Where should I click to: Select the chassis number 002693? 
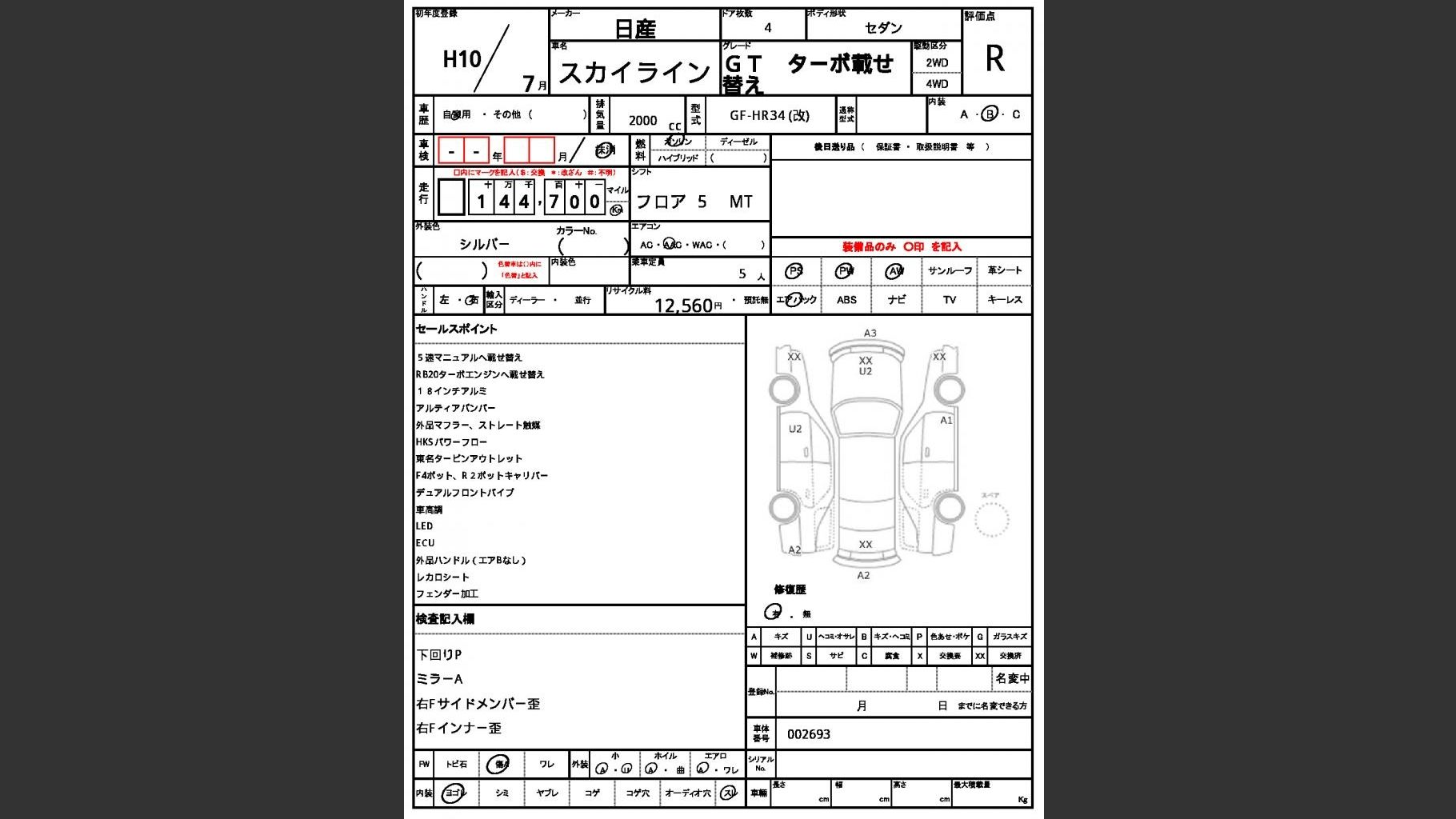click(809, 734)
